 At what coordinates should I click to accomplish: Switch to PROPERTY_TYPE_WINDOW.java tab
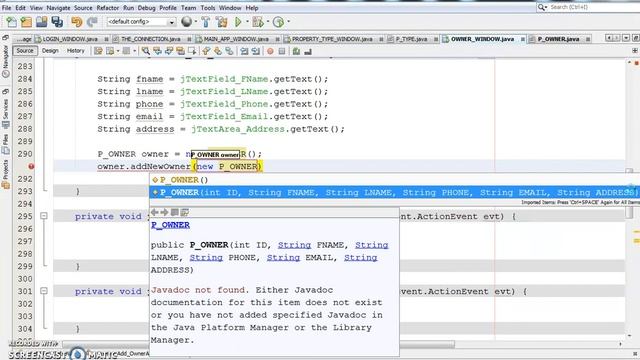(x=331, y=39)
